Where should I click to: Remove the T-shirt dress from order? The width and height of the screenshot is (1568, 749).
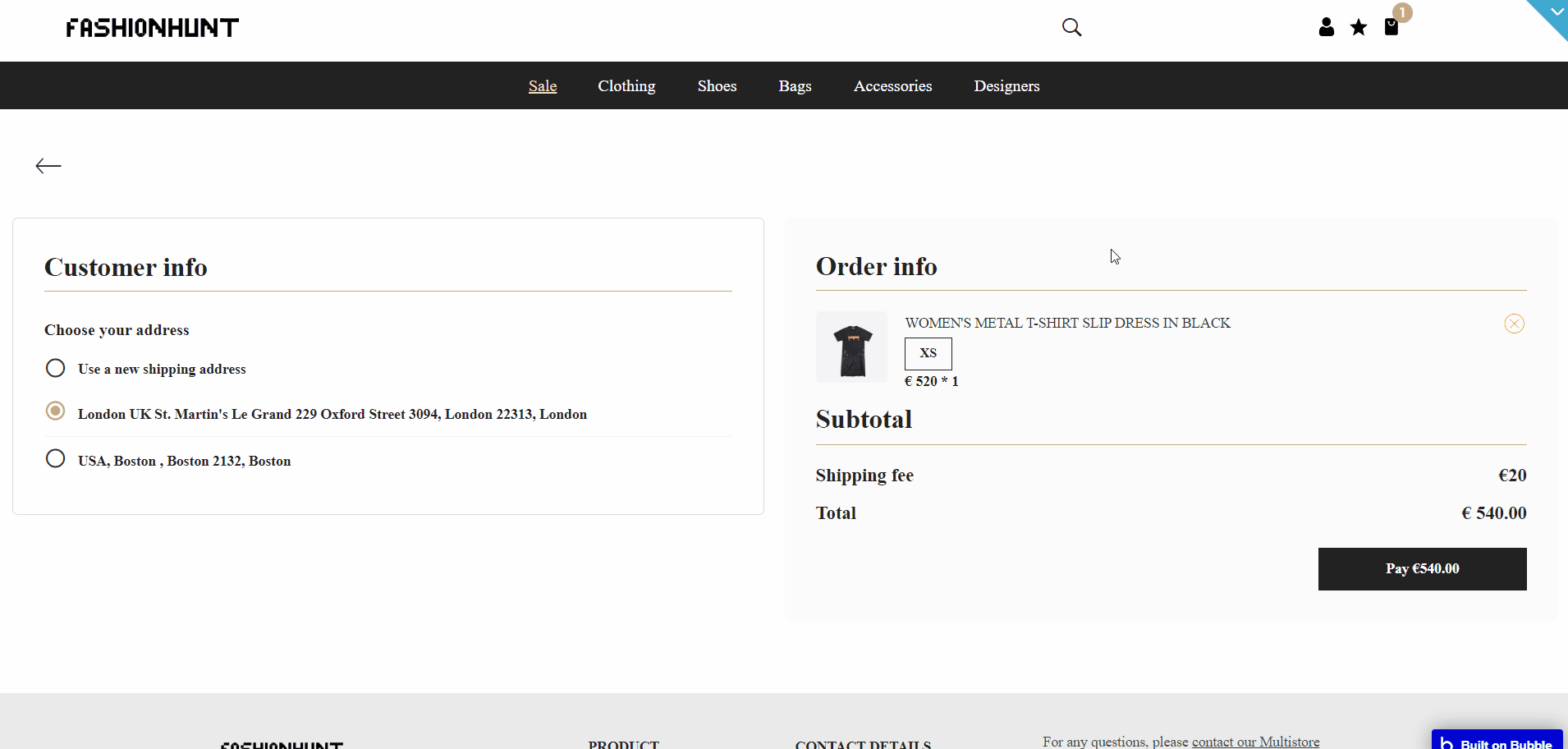coord(1514,324)
